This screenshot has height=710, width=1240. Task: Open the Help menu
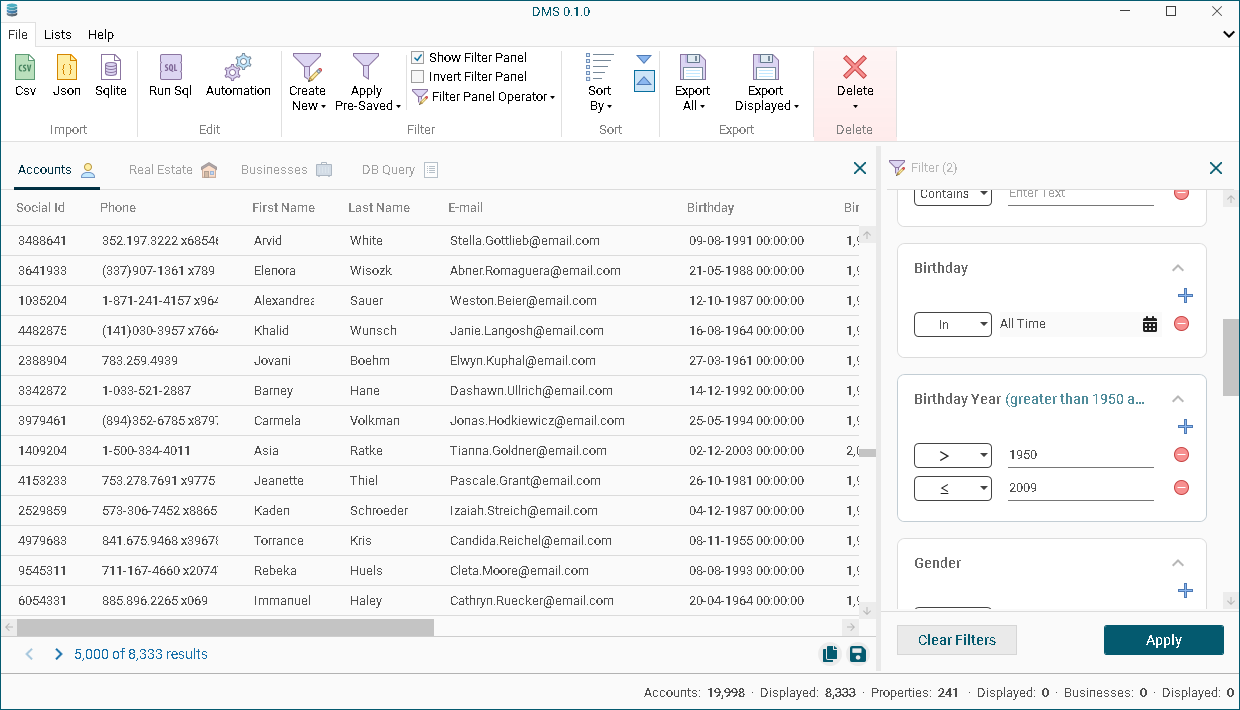pyautogui.click(x=101, y=34)
